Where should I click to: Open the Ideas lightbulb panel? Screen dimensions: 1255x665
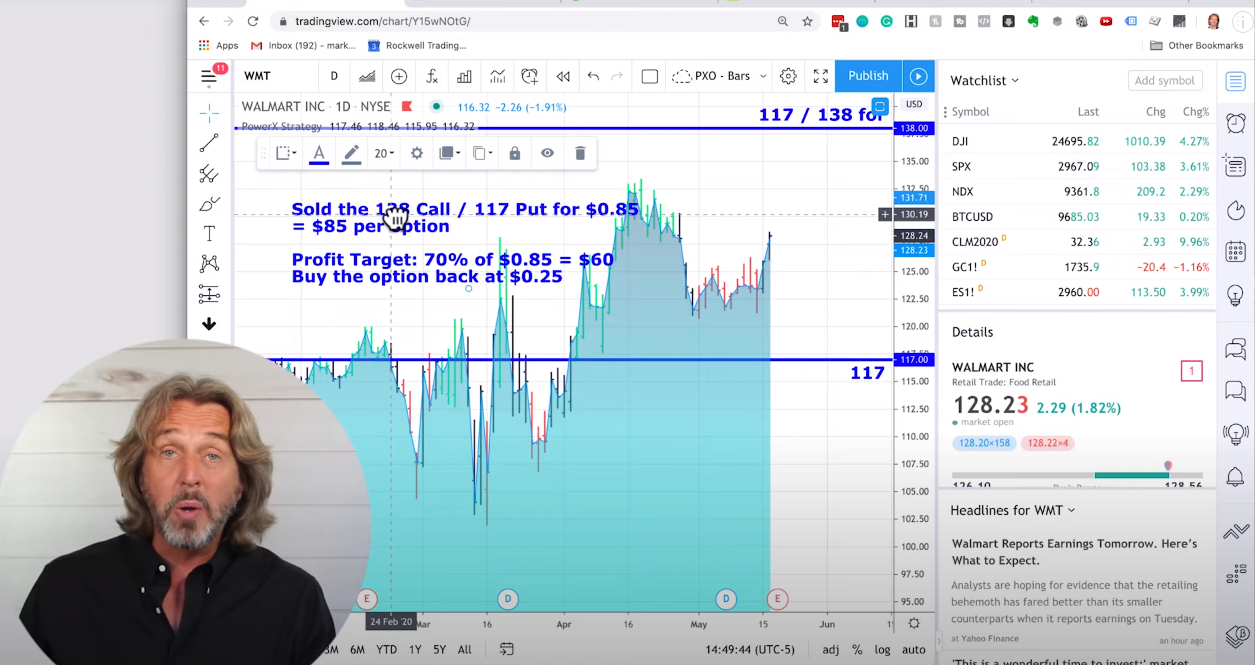(x=1235, y=295)
